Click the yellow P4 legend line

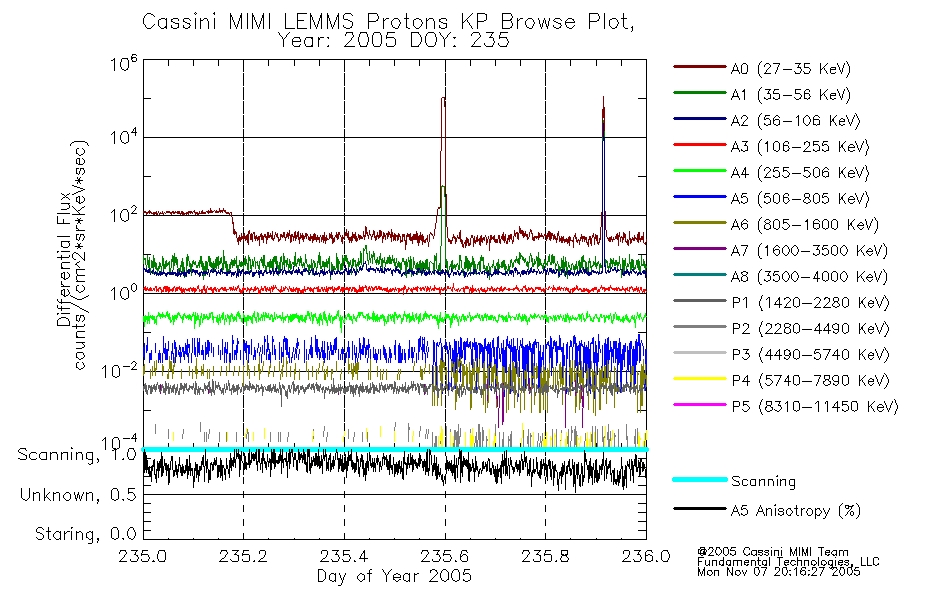click(x=700, y=379)
